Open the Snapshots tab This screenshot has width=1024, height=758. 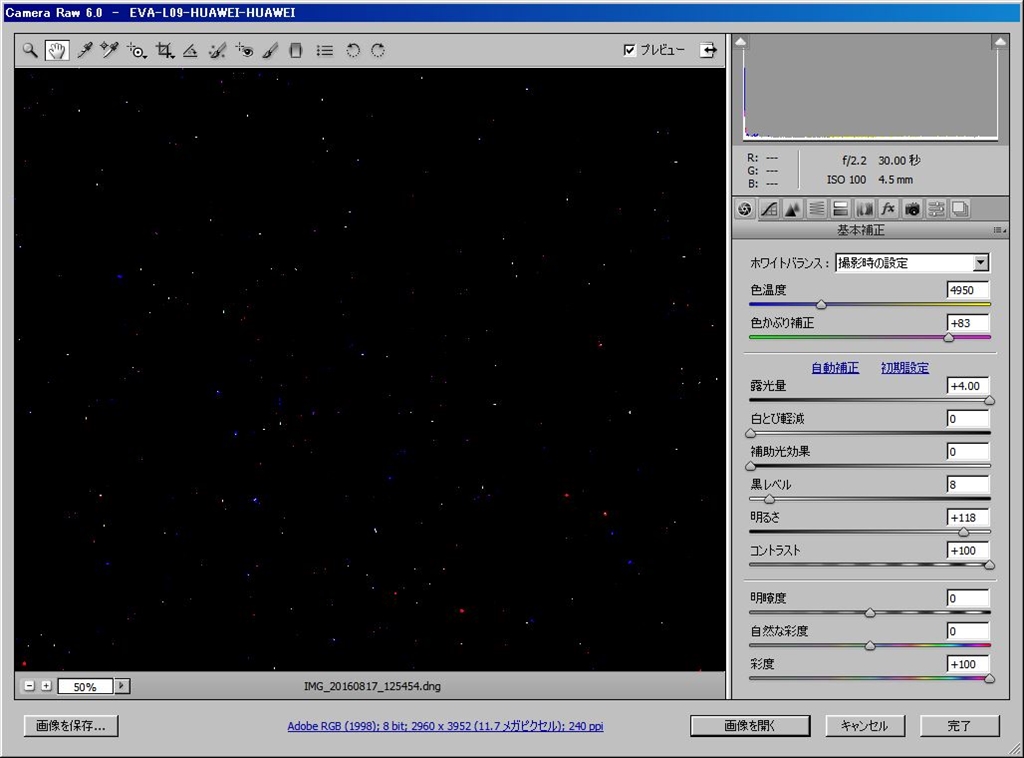[x=959, y=209]
